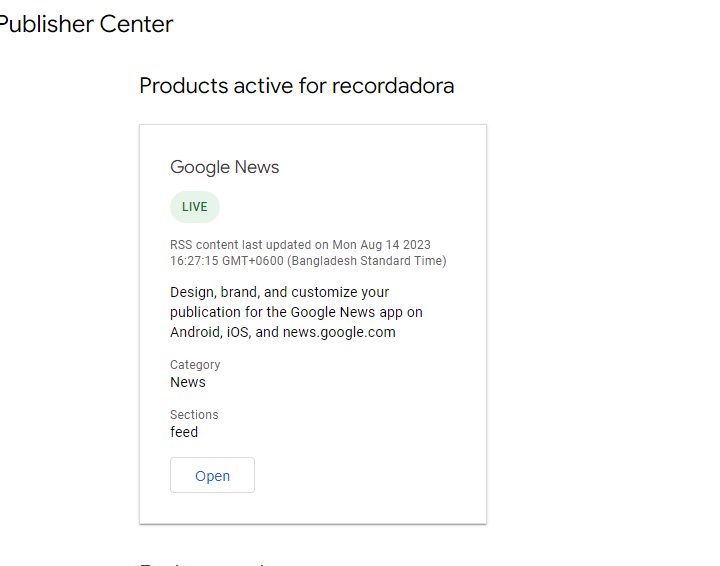Select the Google News card title
Screen dimensions: 720x566
click(x=225, y=167)
